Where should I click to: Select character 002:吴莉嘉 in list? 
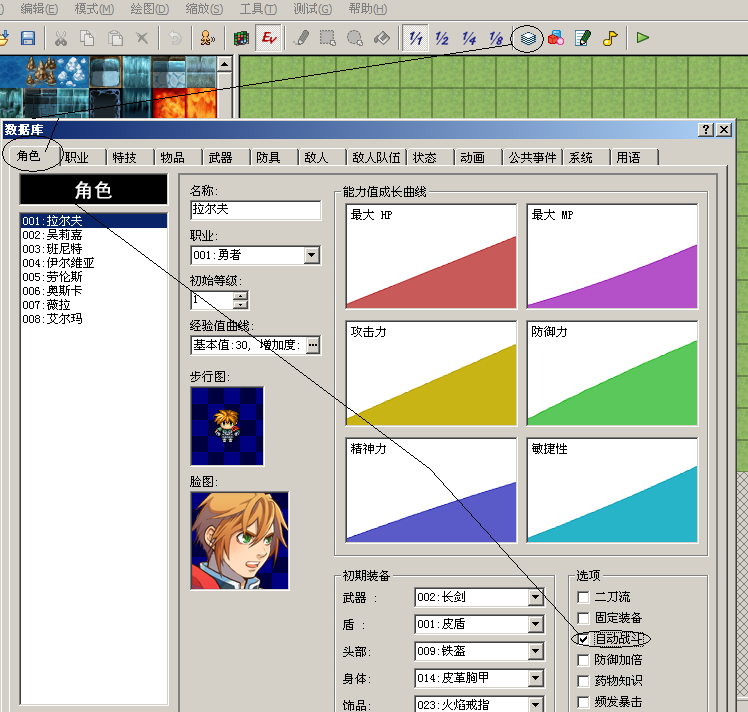pyautogui.click(x=94, y=235)
